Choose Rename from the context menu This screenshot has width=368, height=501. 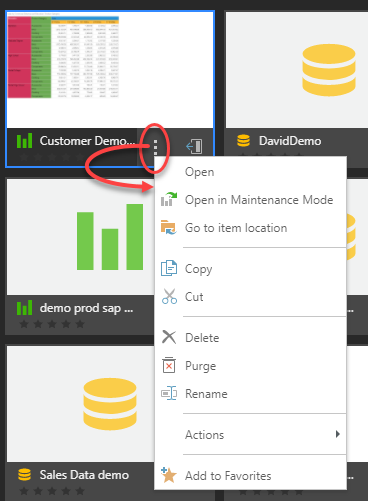click(250, 394)
